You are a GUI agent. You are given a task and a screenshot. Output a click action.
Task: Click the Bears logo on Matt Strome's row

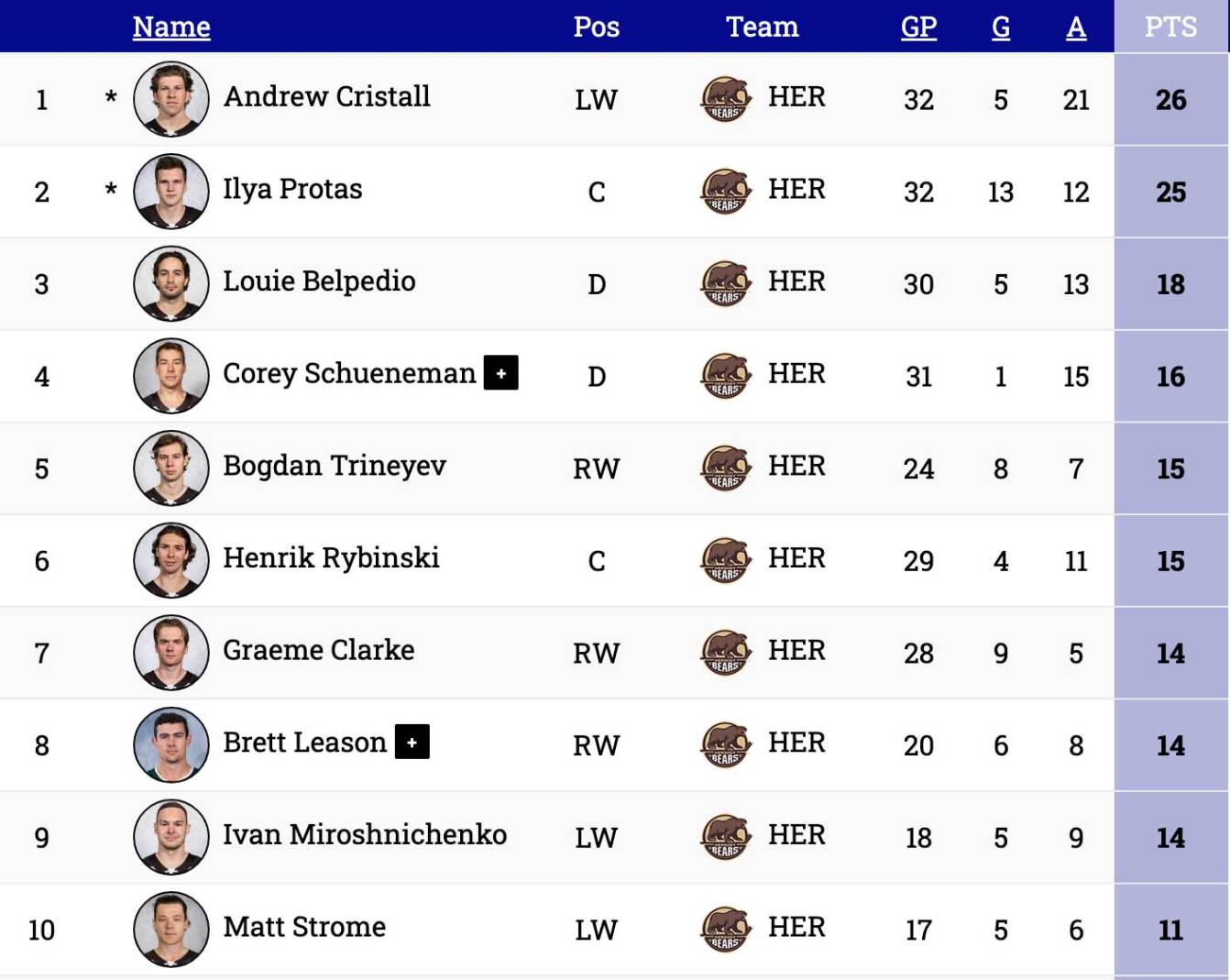(x=724, y=929)
